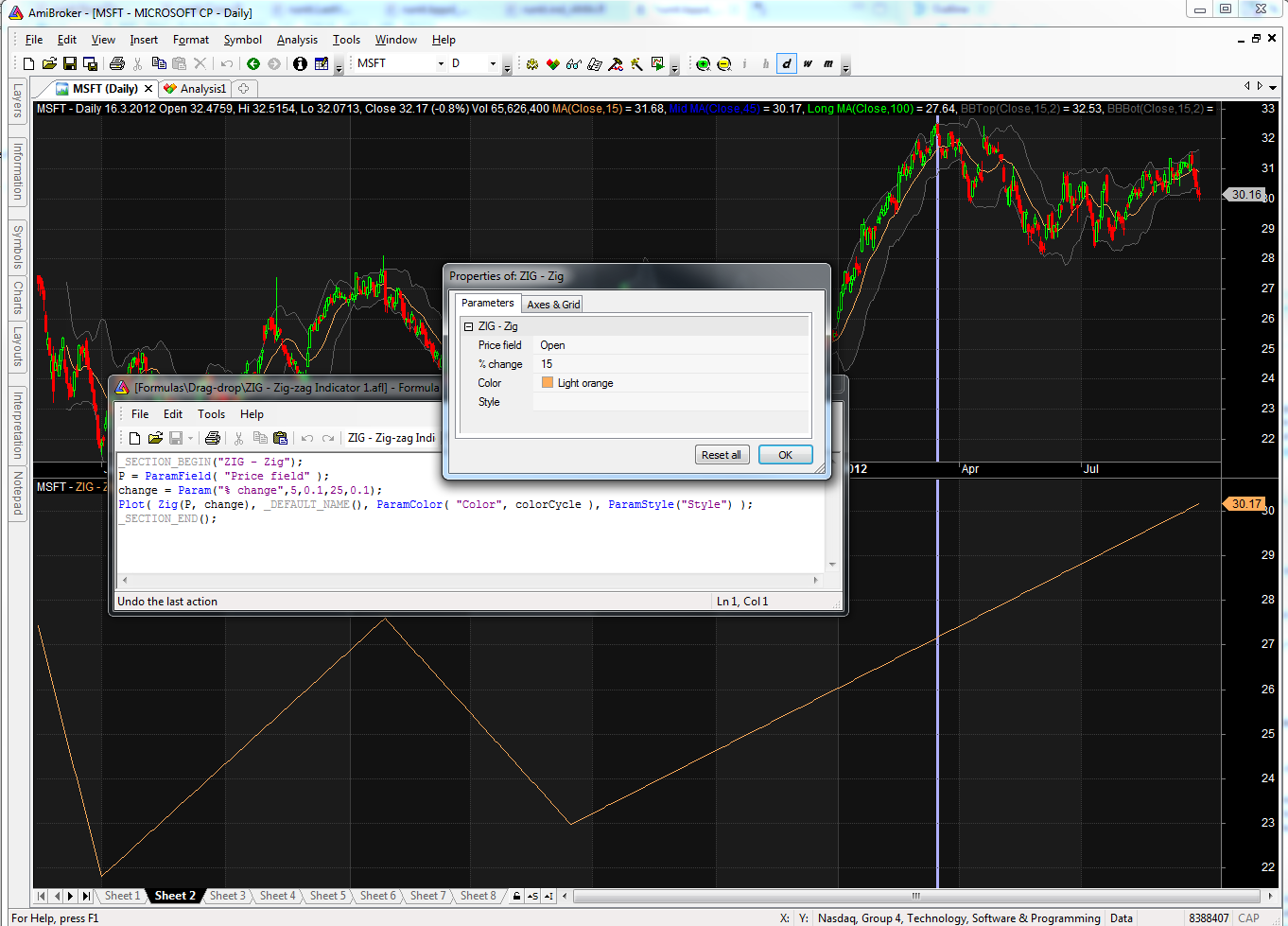Open the interval 'D' dropdown
This screenshot has height=926, width=1288.
pyautogui.click(x=493, y=64)
